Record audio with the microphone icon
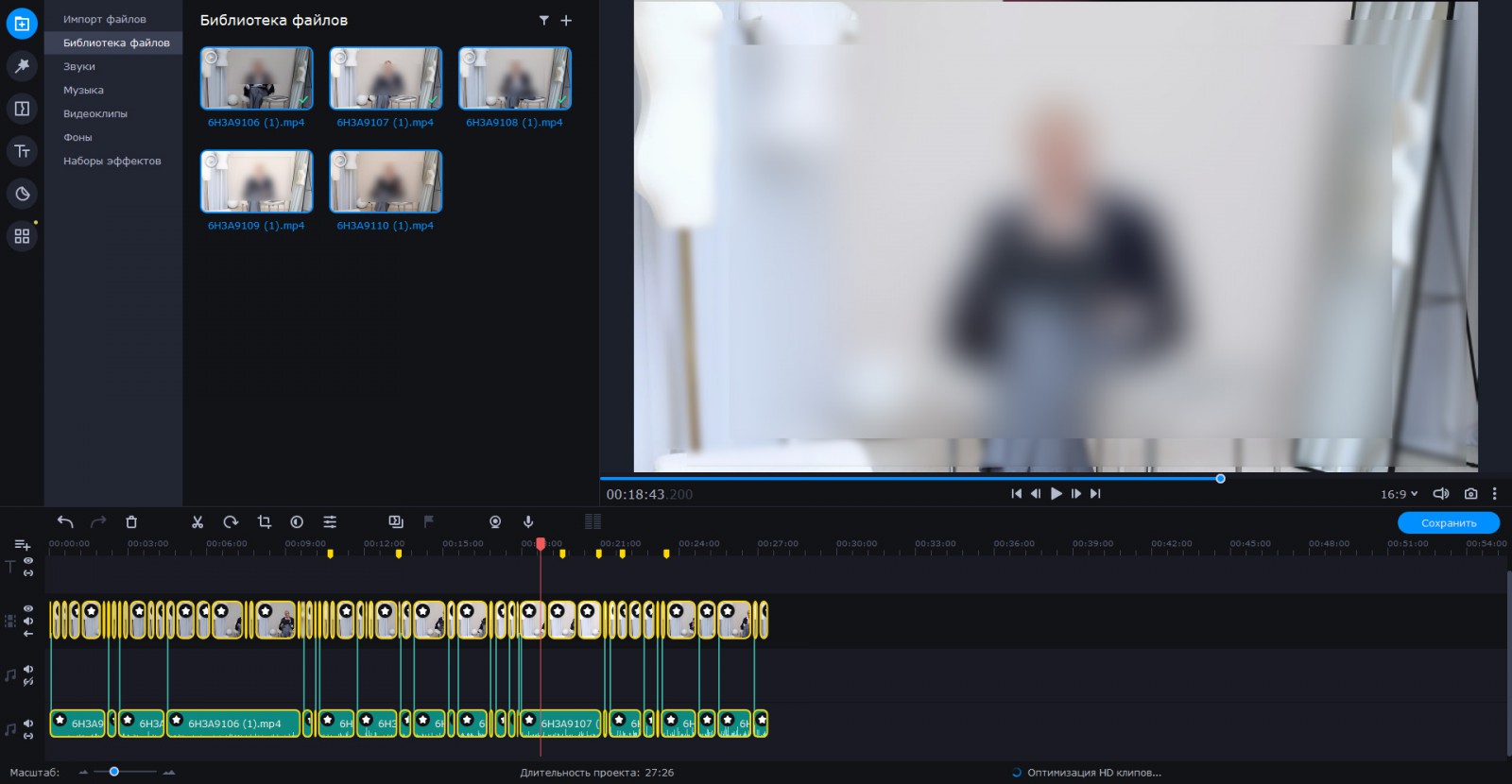Image resolution: width=1512 pixels, height=784 pixels. (x=528, y=521)
